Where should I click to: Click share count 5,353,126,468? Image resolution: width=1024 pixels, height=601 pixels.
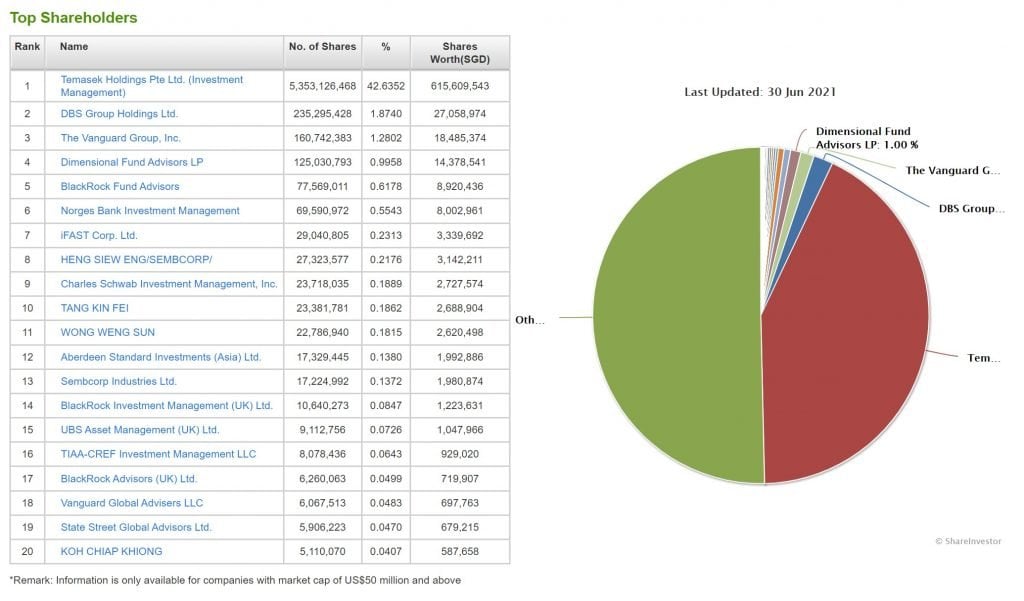[x=323, y=86]
